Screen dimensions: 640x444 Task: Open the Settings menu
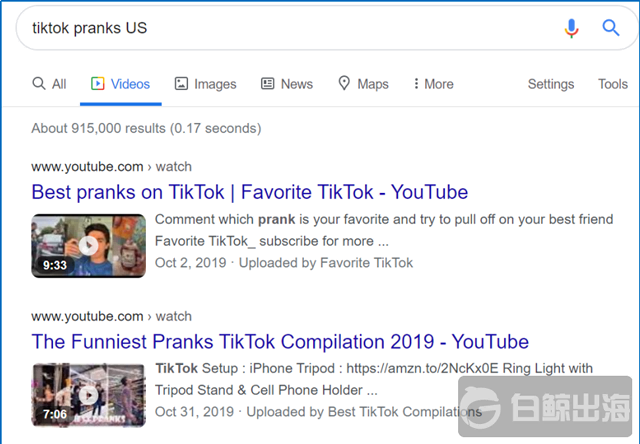pyautogui.click(x=551, y=84)
